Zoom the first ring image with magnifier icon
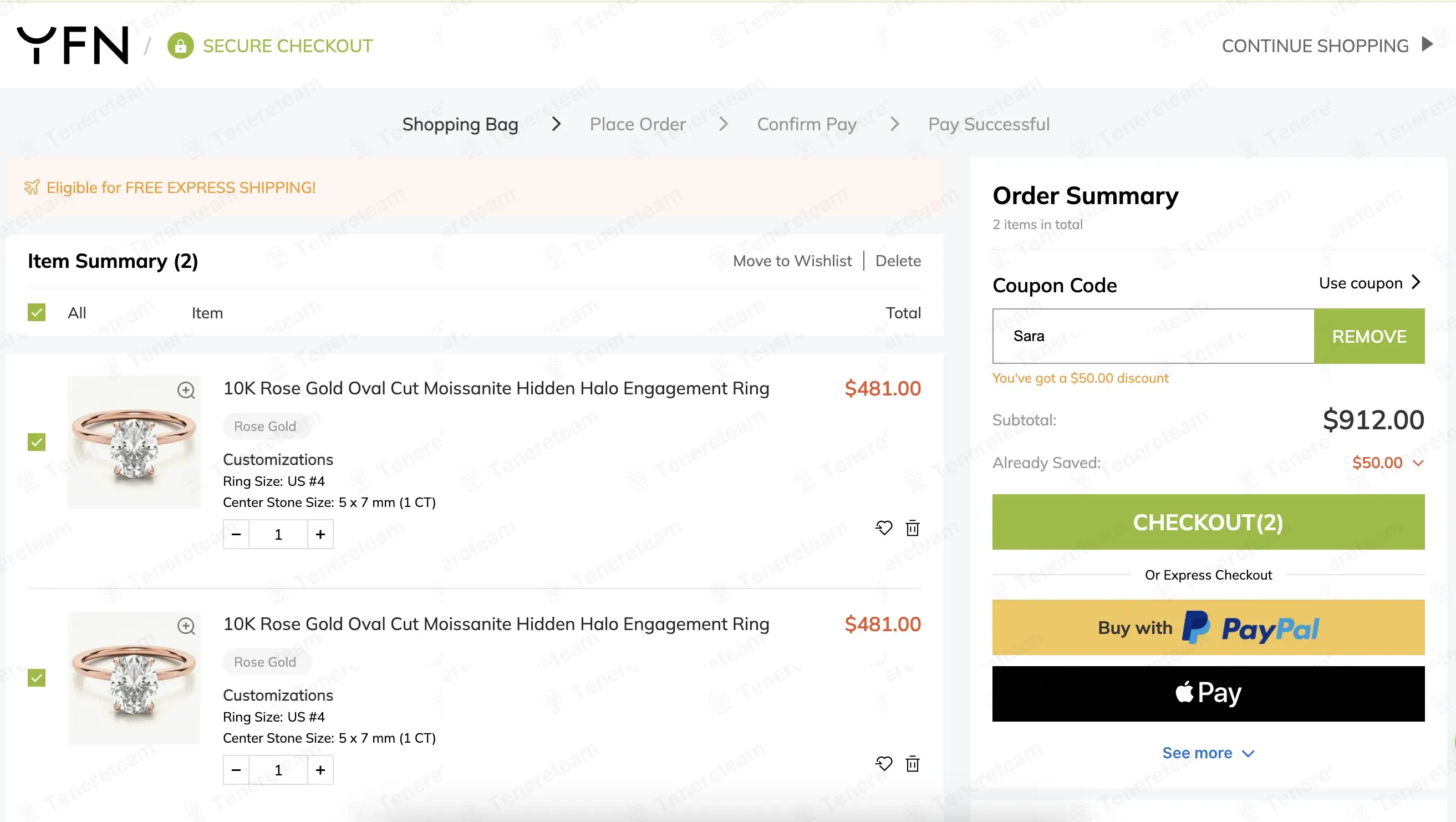 pyautogui.click(x=186, y=390)
